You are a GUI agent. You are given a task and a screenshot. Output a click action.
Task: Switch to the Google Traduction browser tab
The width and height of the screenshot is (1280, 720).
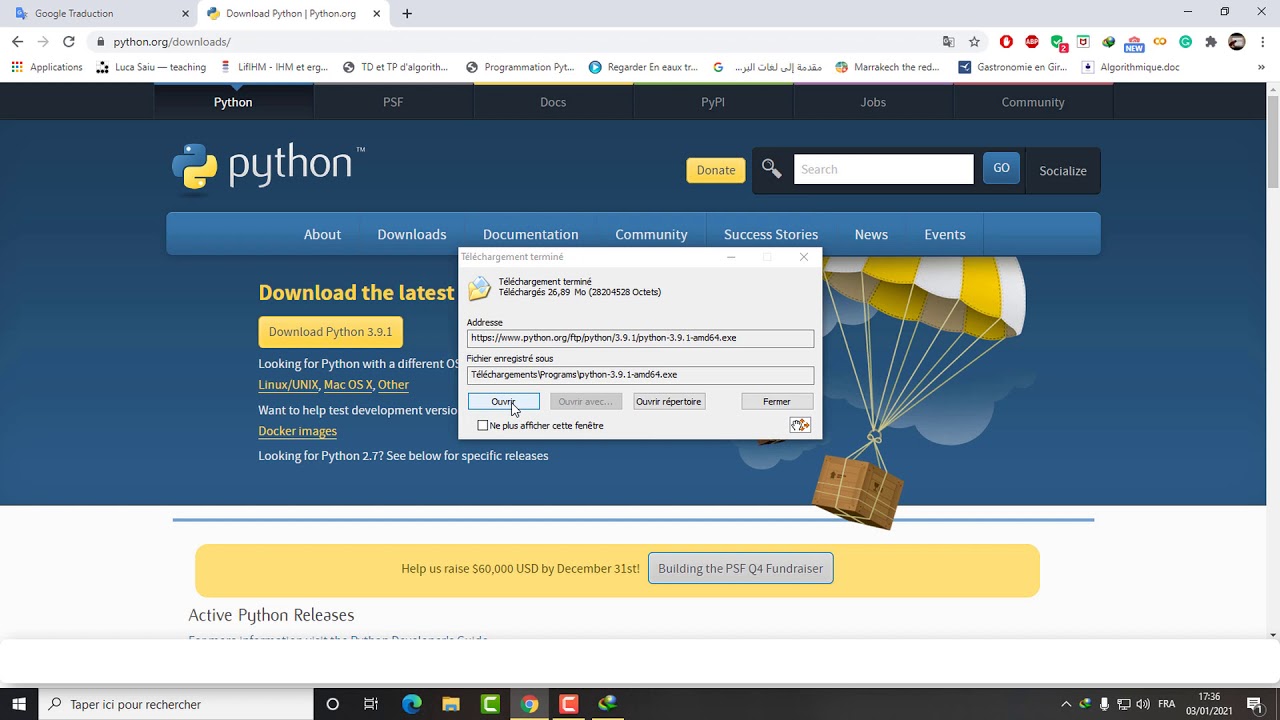pos(98,14)
